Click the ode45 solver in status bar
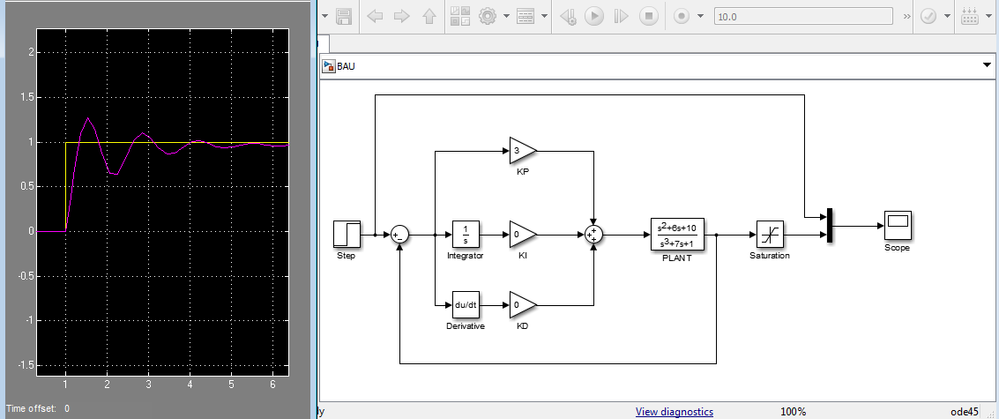999x419 pixels. 964,412
